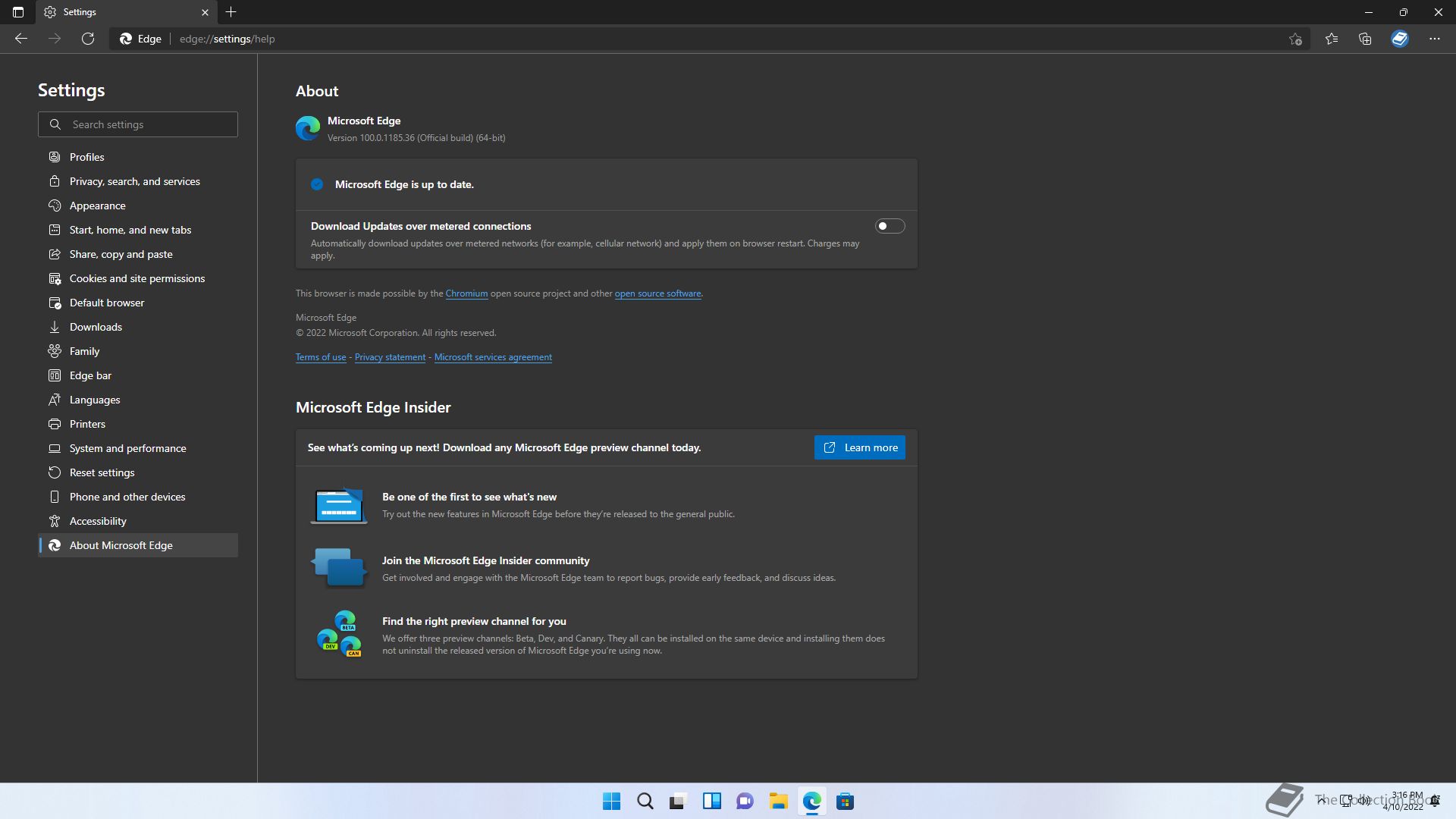Open the Chromium link
Screen dimensions: 1456x819
point(466,293)
